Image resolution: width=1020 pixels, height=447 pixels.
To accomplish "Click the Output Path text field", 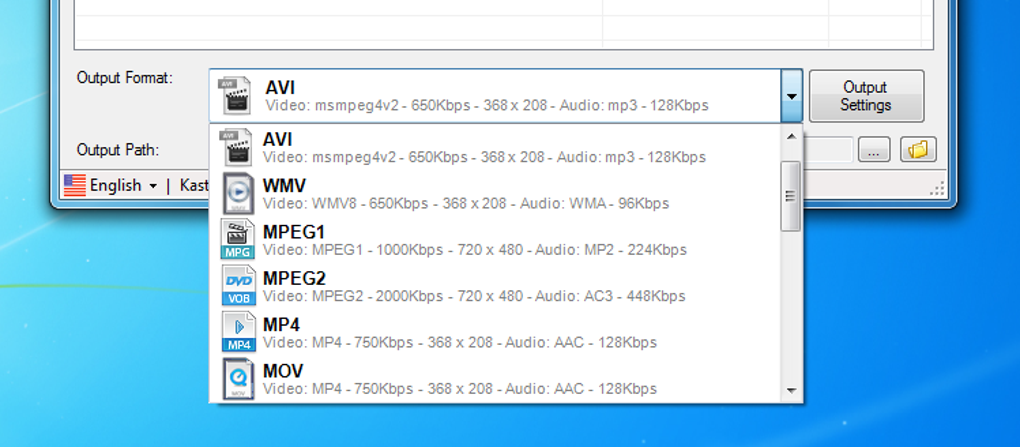I will pyautogui.click(x=827, y=150).
